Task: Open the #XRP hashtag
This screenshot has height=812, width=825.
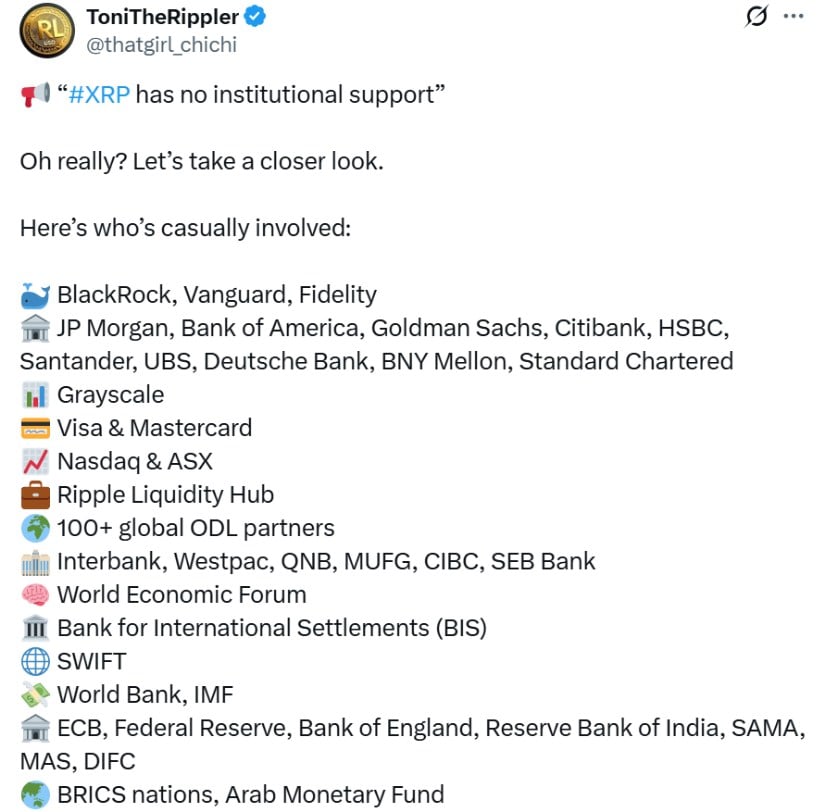Action: 98,95
